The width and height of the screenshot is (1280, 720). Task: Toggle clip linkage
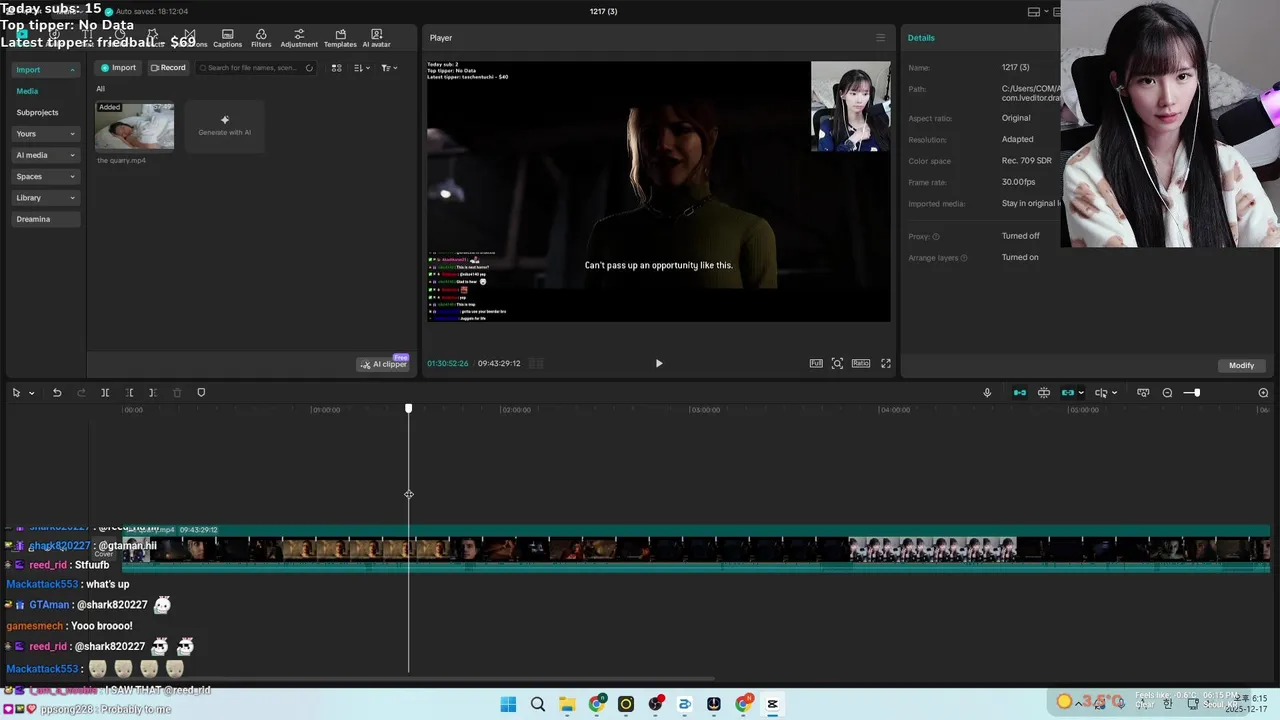[x=1067, y=393]
